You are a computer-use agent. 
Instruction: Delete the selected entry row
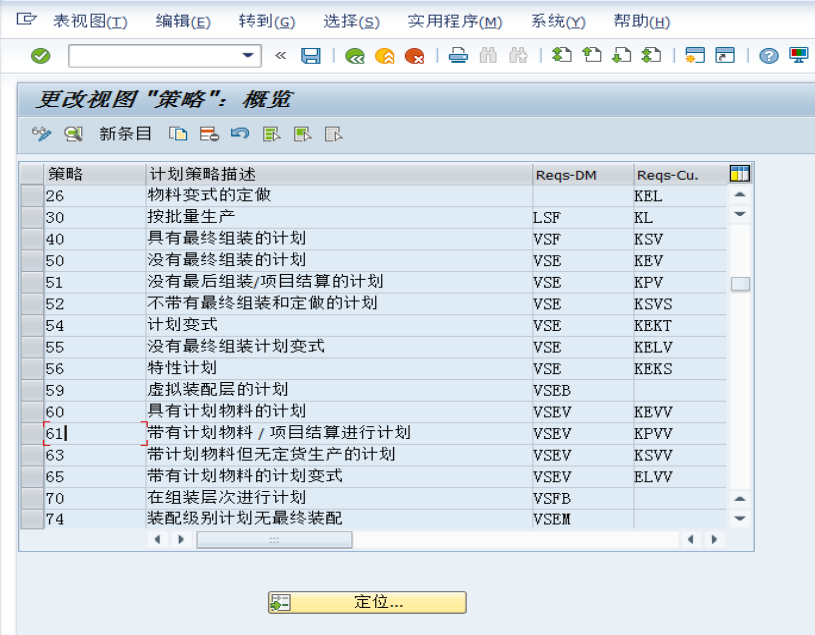(208, 132)
